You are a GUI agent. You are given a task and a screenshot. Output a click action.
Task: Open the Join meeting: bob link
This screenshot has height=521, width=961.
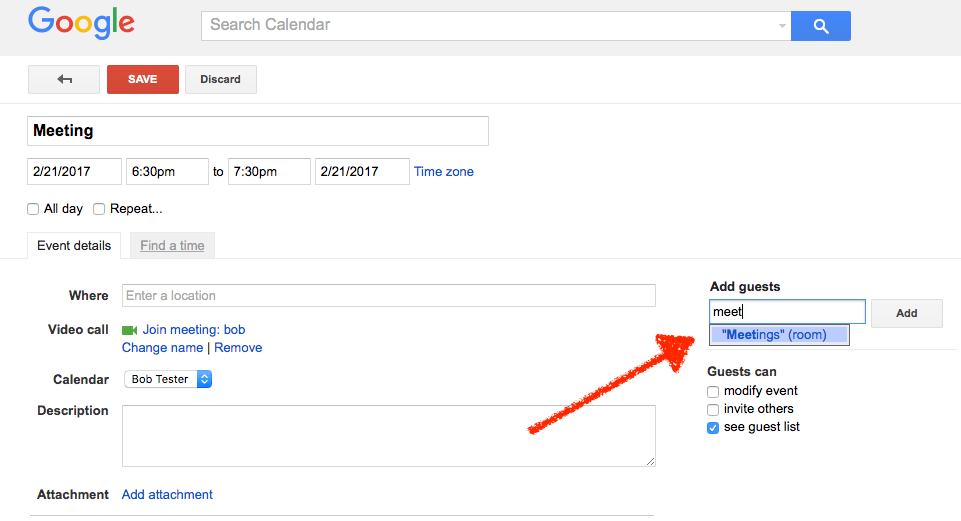pyautogui.click(x=194, y=330)
